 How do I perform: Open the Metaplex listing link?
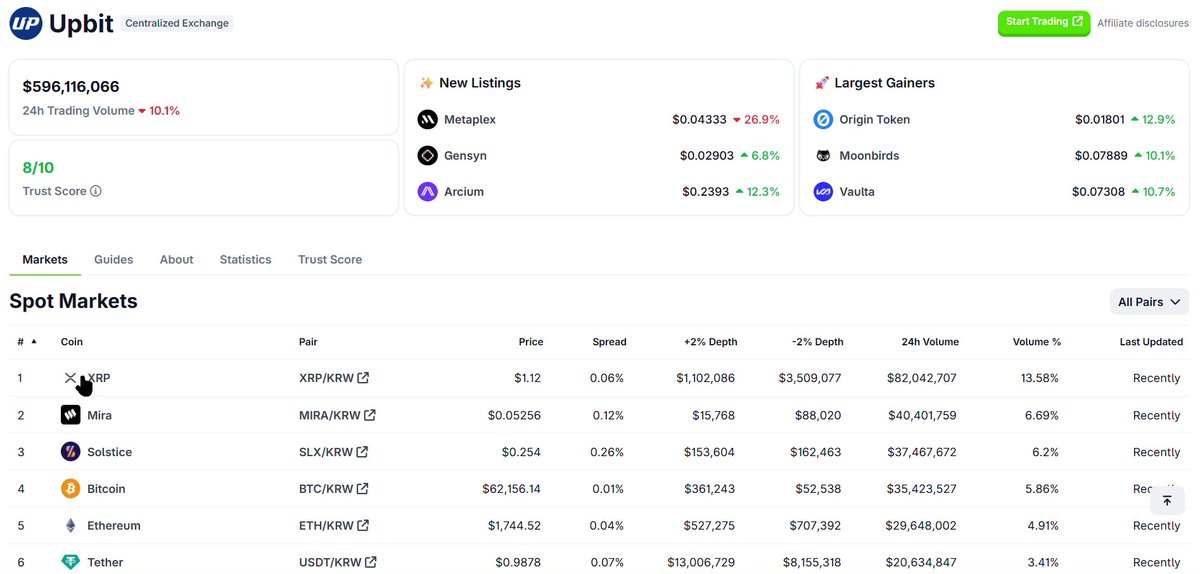[x=470, y=120]
